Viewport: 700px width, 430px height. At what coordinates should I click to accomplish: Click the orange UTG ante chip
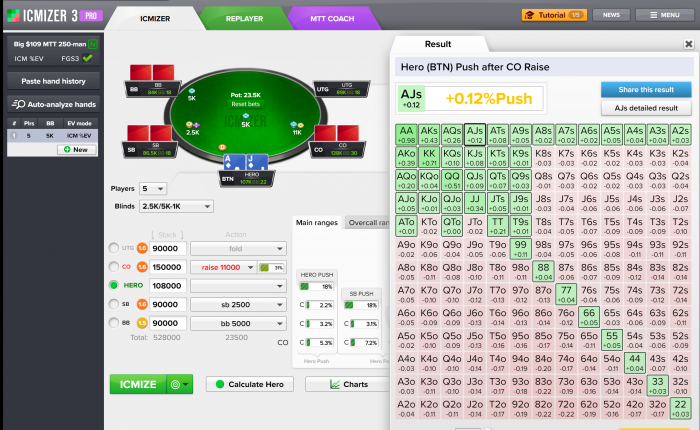click(x=142, y=248)
